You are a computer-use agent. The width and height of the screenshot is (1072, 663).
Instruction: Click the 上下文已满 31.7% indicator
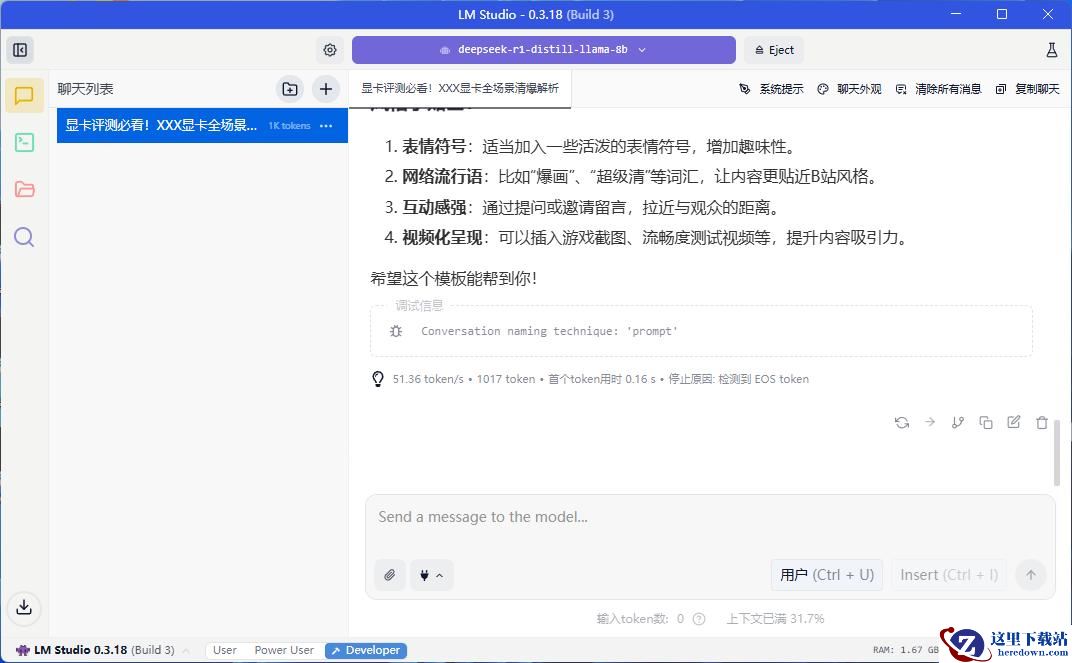(x=775, y=619)
